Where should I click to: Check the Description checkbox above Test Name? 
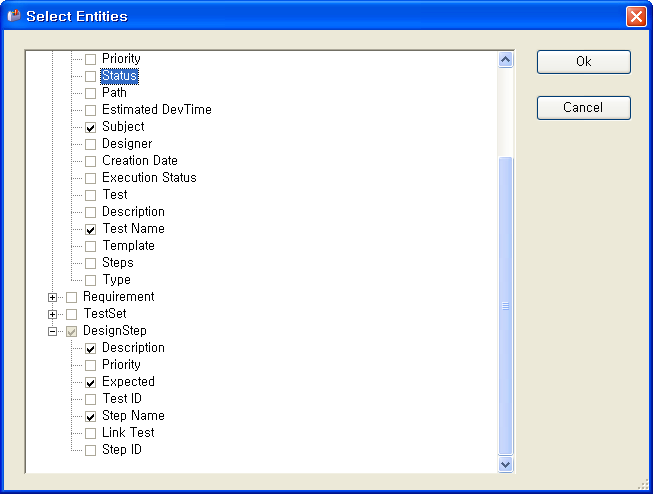click(90, 212)
